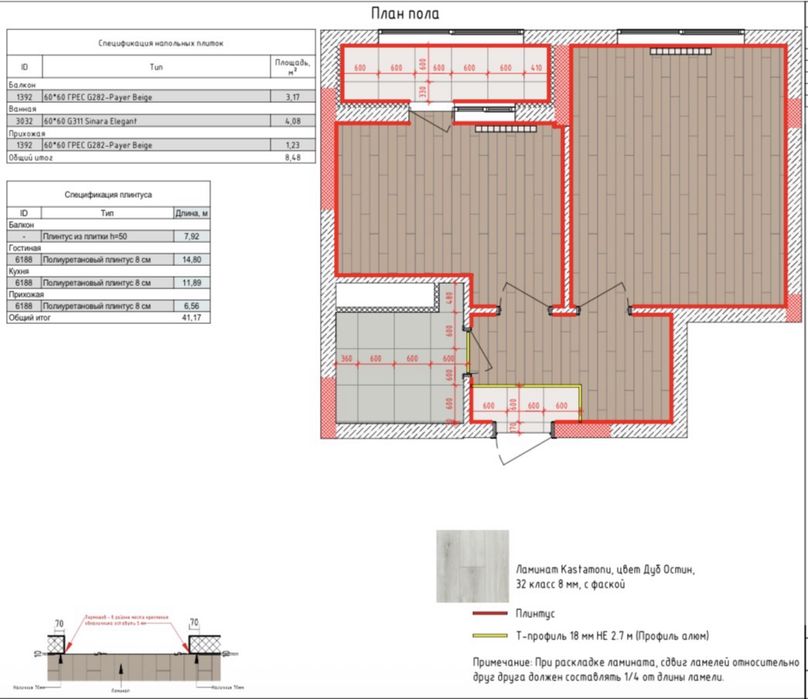The image size is (808, 699).
Task: Select plinth length 14,80
Action: (191, 259)
